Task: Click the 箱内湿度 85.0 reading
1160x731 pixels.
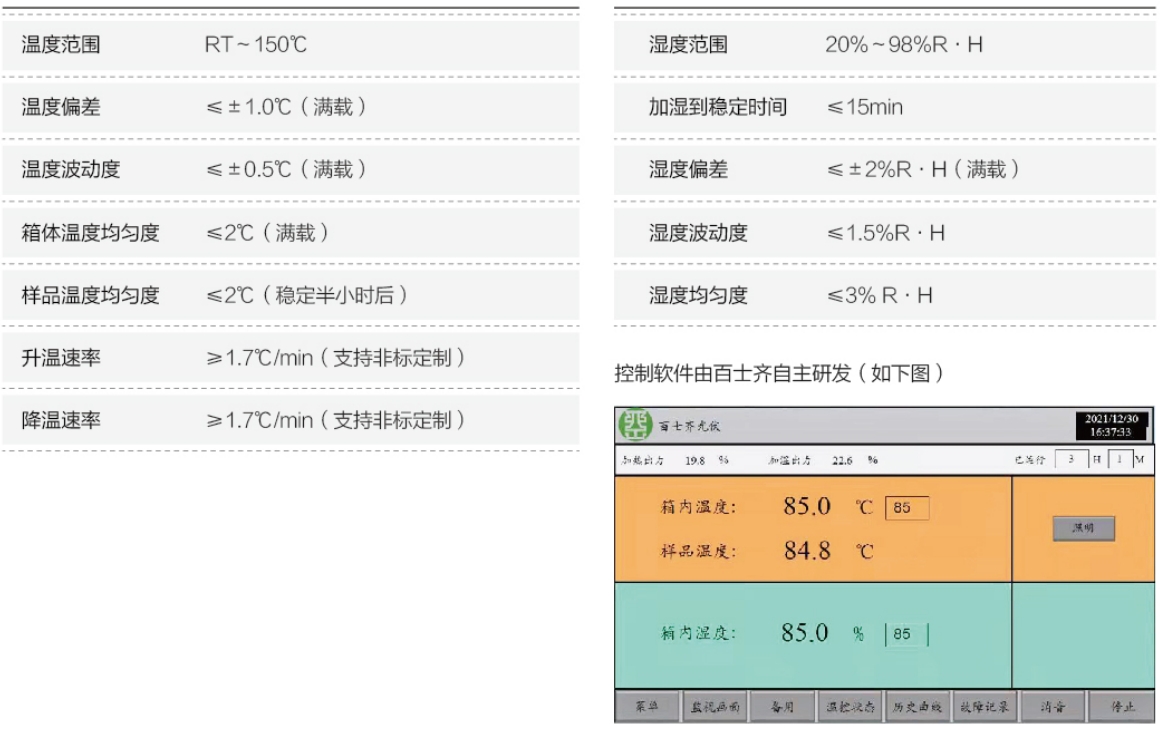Action: point(805,633)
